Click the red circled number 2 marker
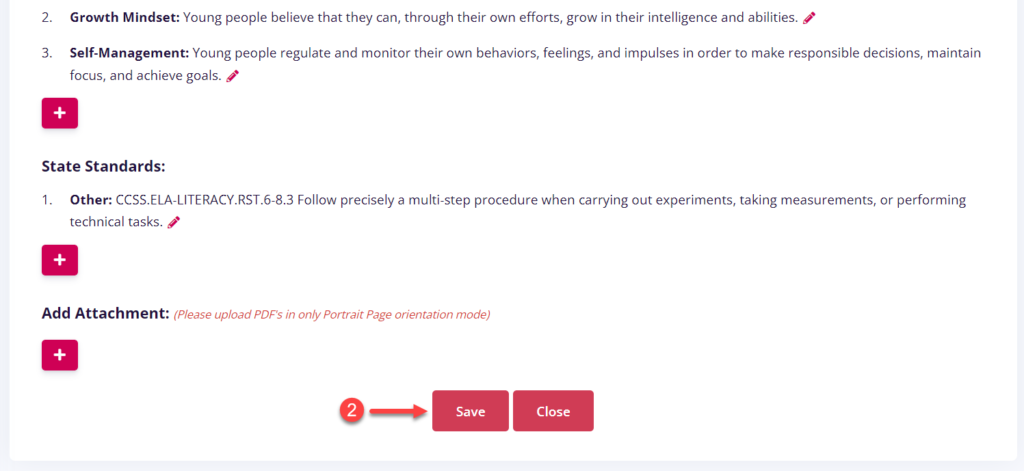 (x=350, y=411)
